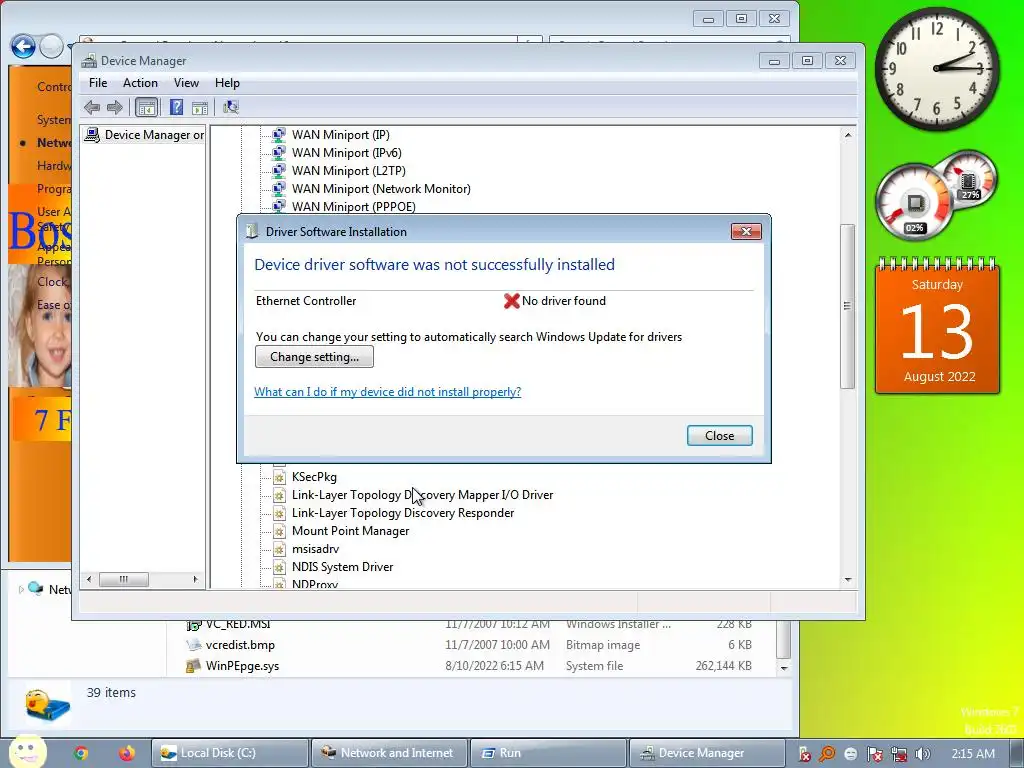Screen dimensions: 1024x768
Task: Select WAN Miniport (Network Monitor) row
Action: pyautogui.click(x=381, y=189)
